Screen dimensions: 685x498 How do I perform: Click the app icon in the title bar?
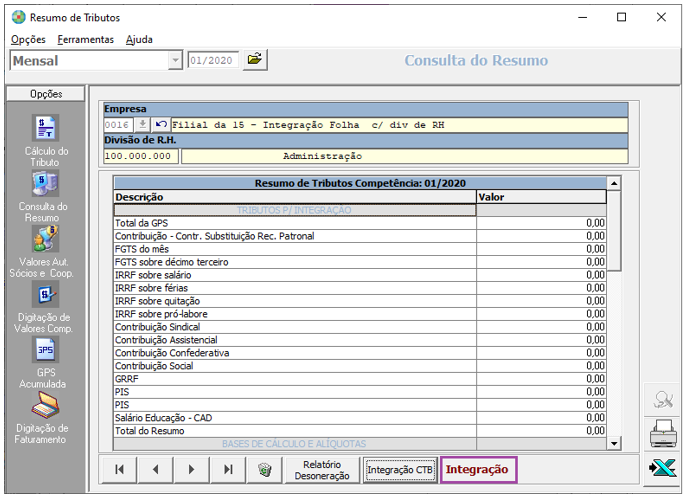coord(18,17)
